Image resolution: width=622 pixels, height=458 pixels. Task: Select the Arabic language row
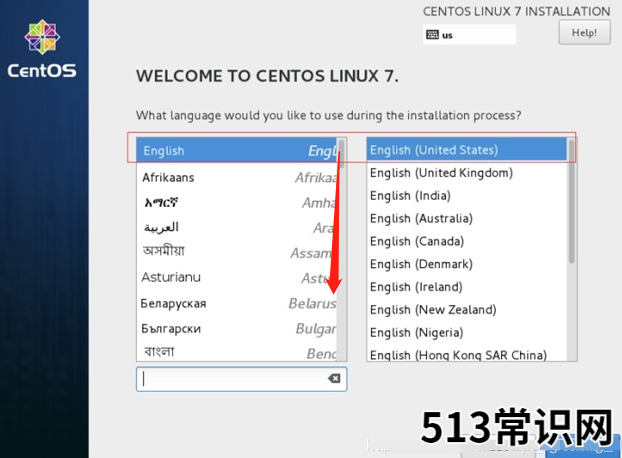[237, 228]
